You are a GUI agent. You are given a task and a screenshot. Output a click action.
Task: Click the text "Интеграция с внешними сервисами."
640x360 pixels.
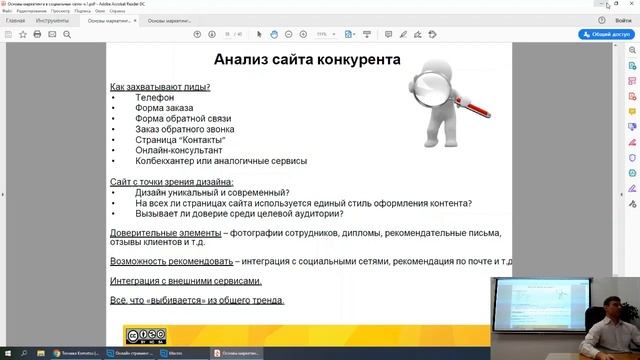coord(186,281)
